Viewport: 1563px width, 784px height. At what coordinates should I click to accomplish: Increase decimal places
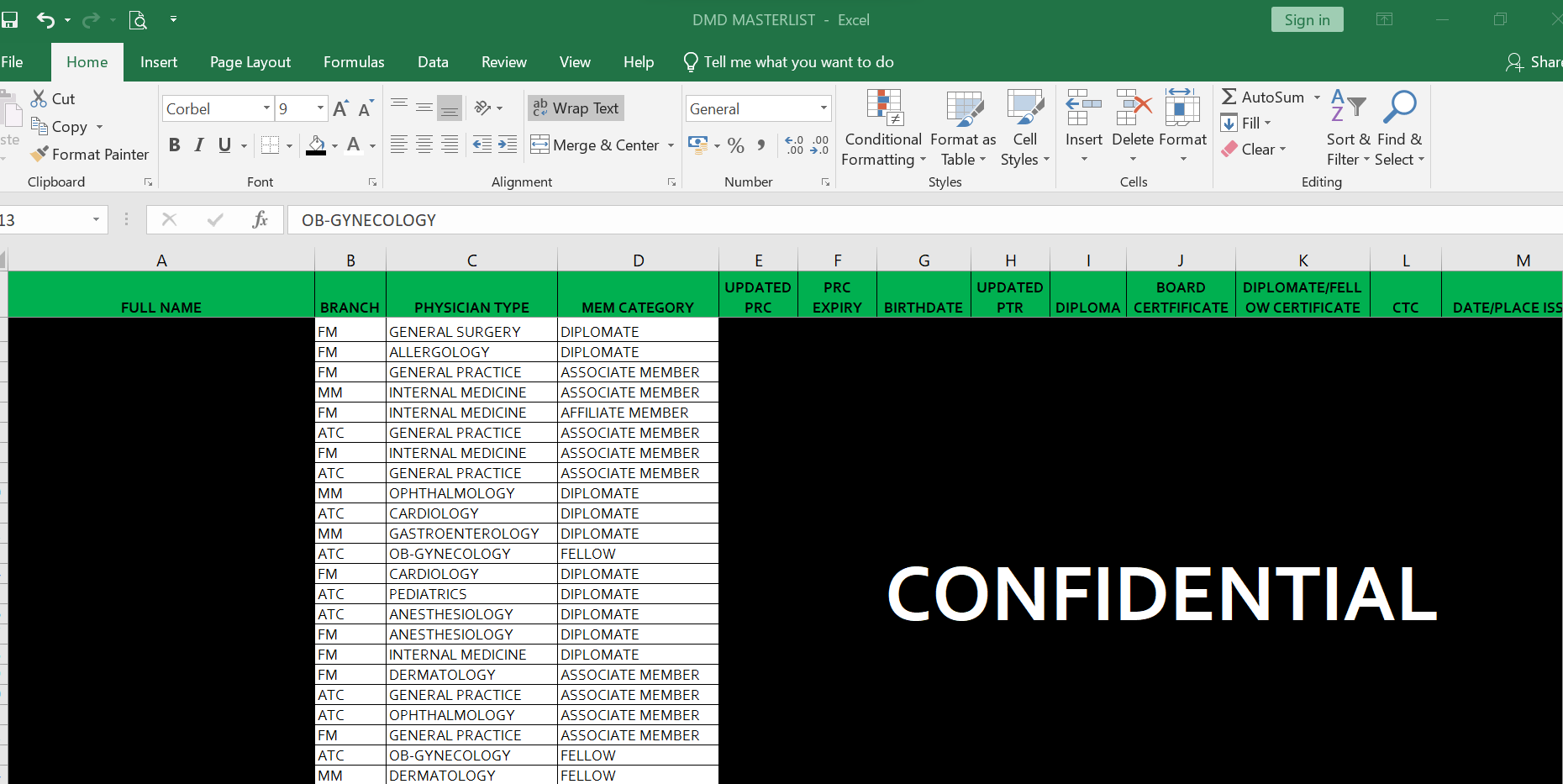point(794,145)
